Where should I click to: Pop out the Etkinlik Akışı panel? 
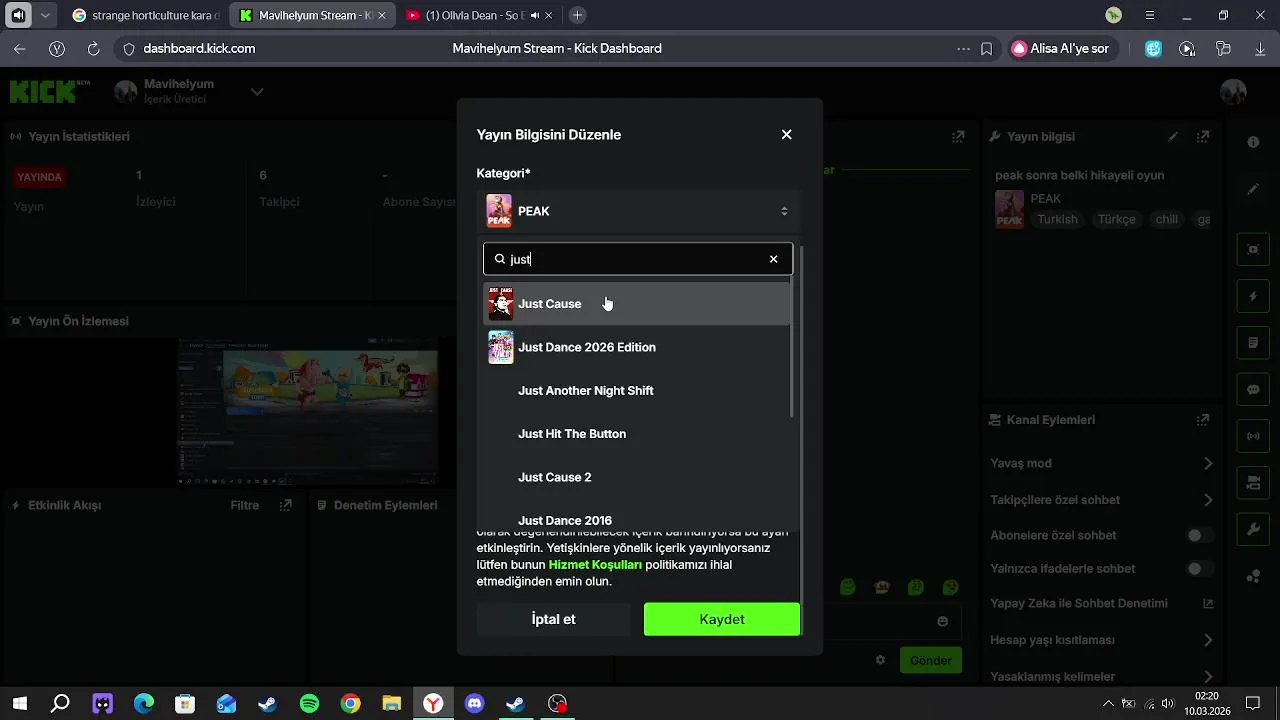pyautogui.click(x=286, y=505)
